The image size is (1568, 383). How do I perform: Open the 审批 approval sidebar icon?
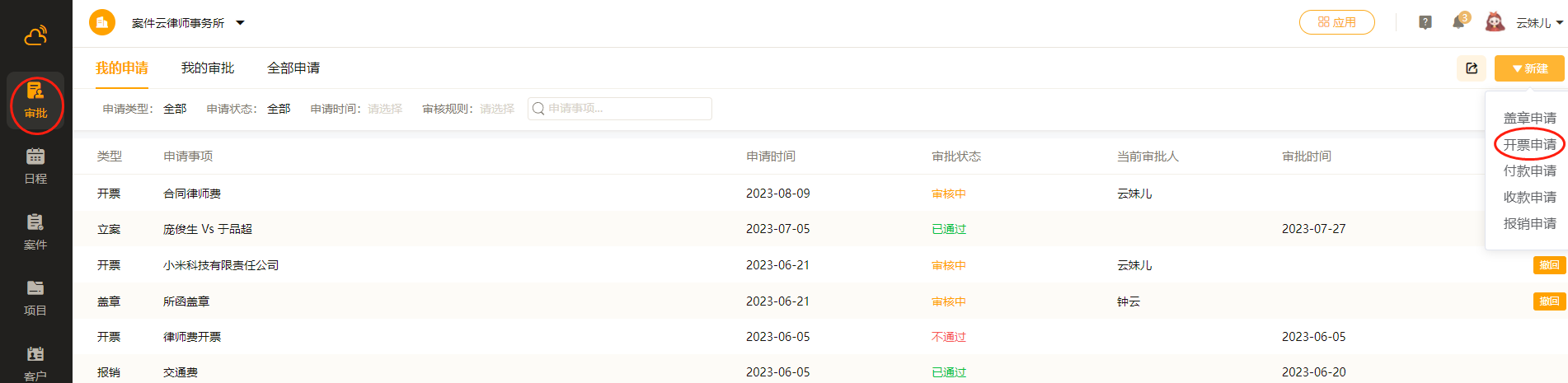click(x=35, y=100)
